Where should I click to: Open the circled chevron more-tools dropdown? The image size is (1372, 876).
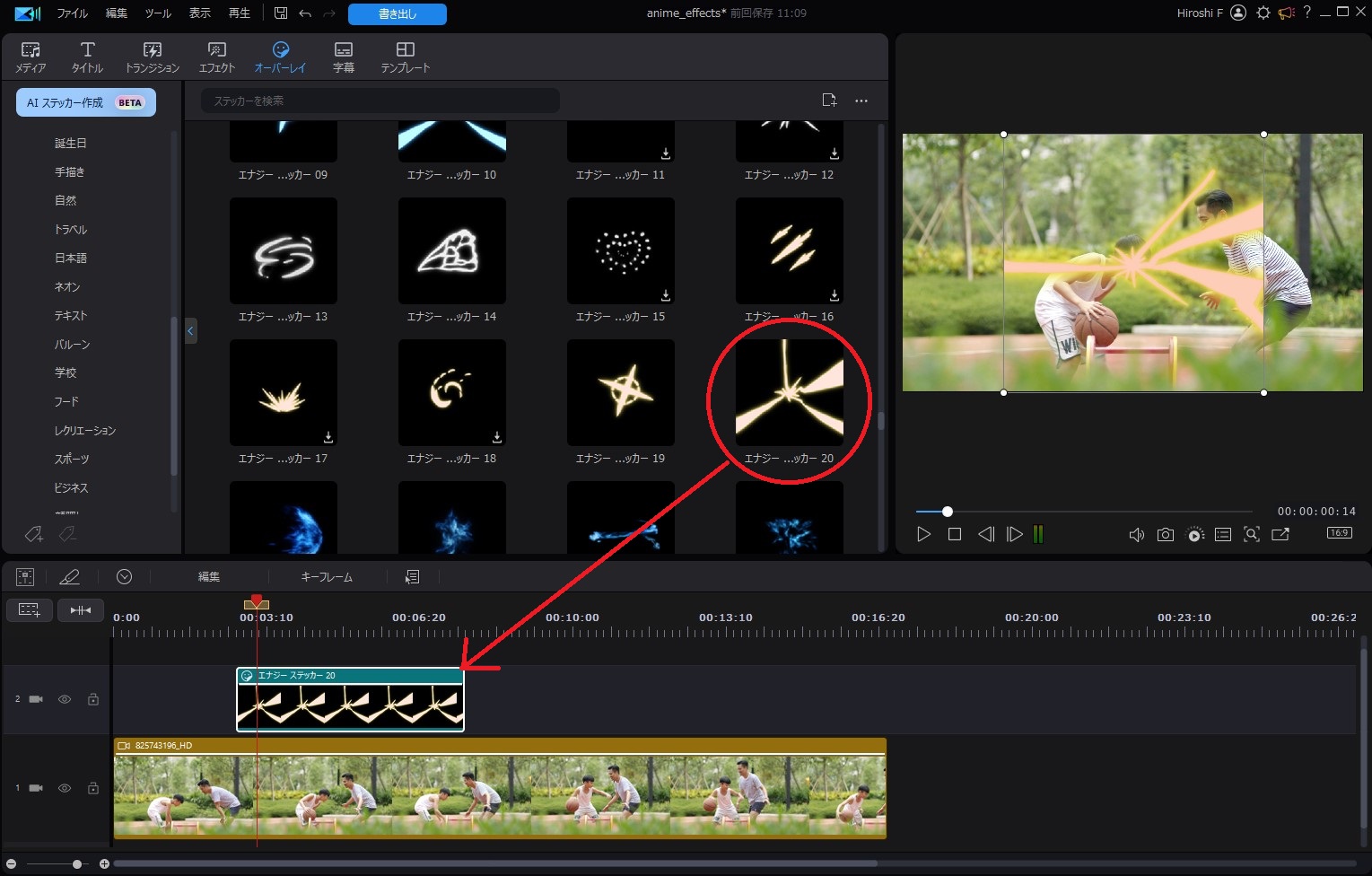click(x=125, y=577)
